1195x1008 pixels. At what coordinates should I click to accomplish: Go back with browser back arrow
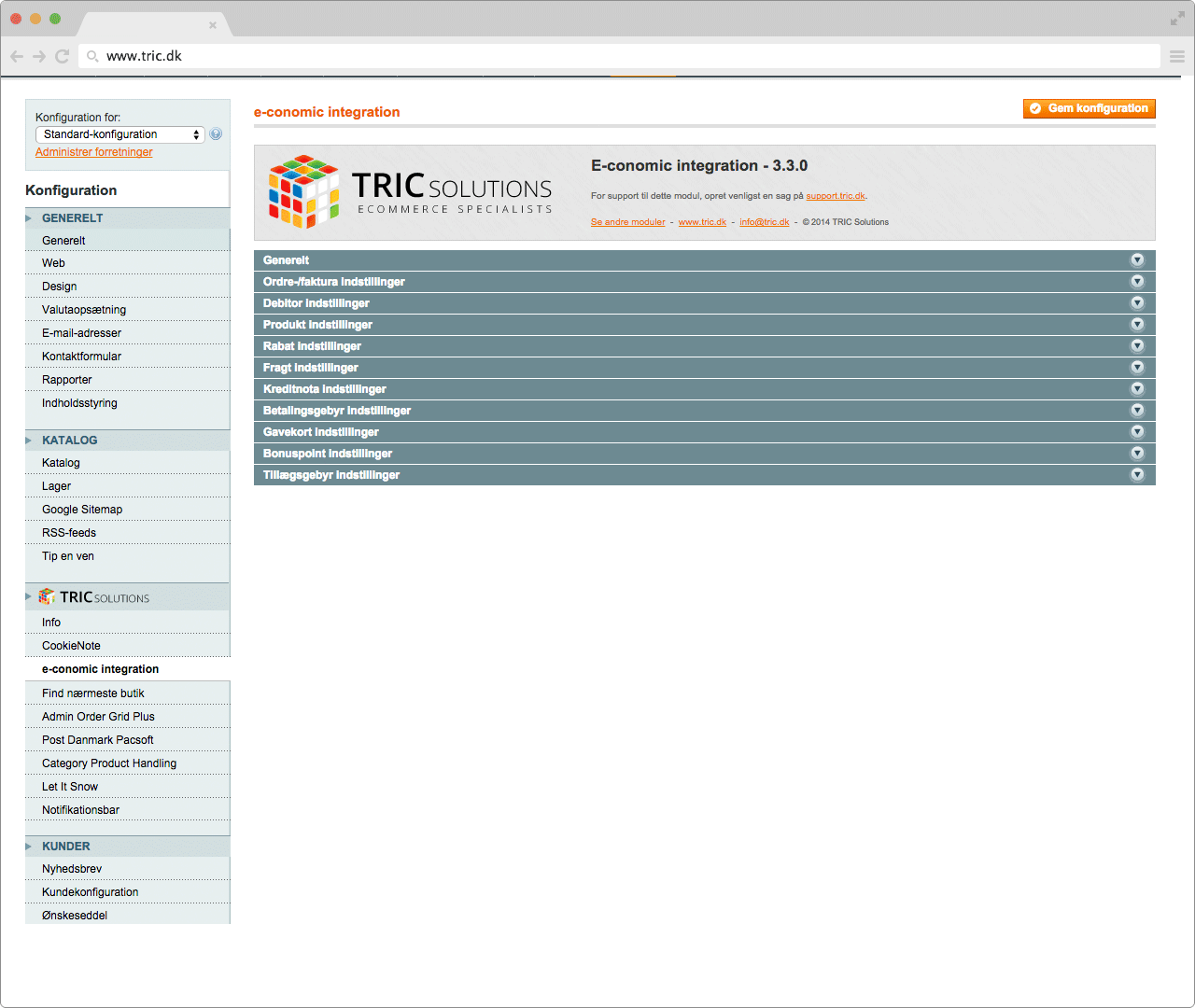[x=17, y=56]
